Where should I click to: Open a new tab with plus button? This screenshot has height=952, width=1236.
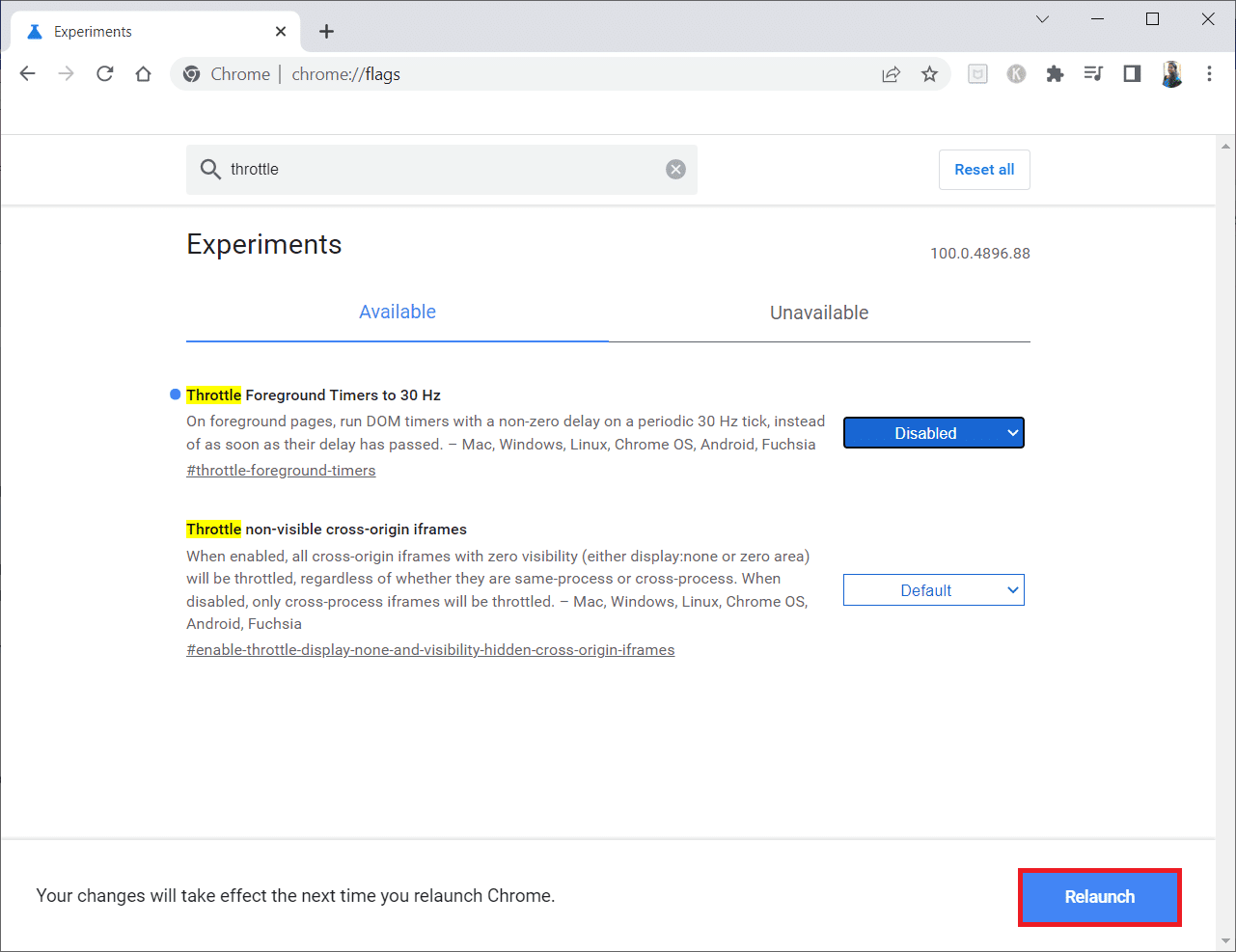pos(327,32)
